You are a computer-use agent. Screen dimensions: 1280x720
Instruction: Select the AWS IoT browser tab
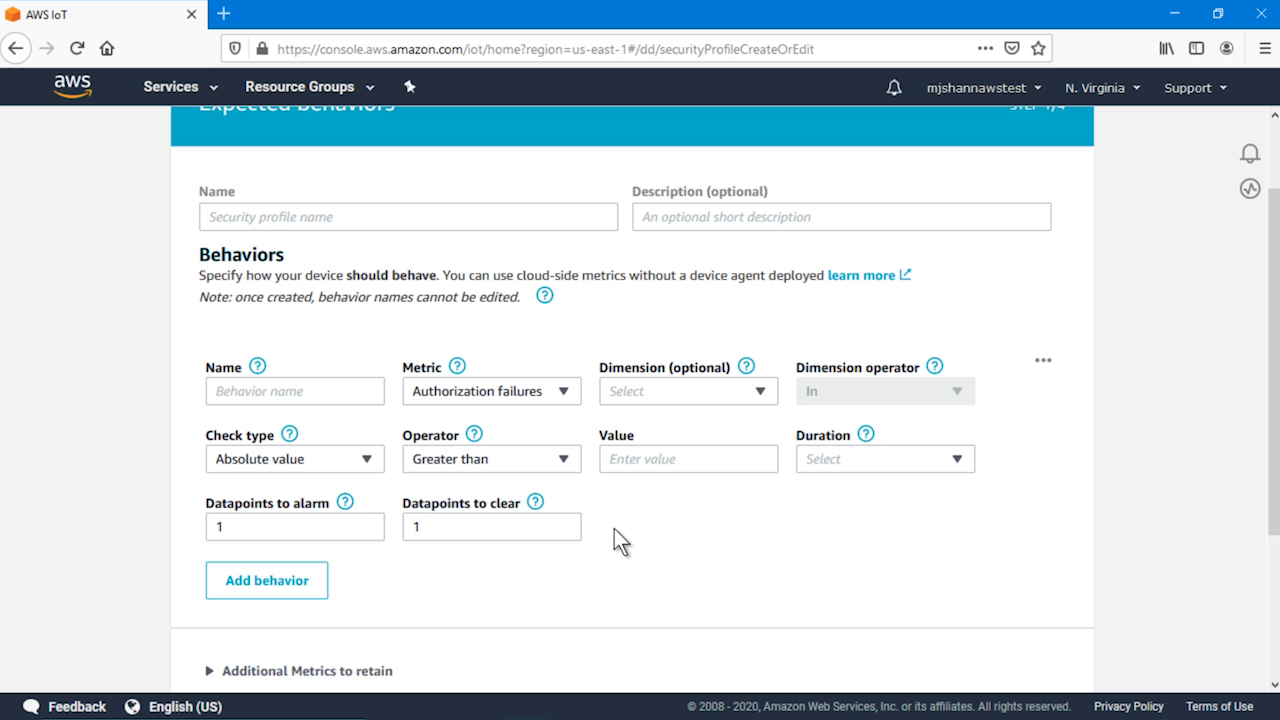click(x=103, y=14)
